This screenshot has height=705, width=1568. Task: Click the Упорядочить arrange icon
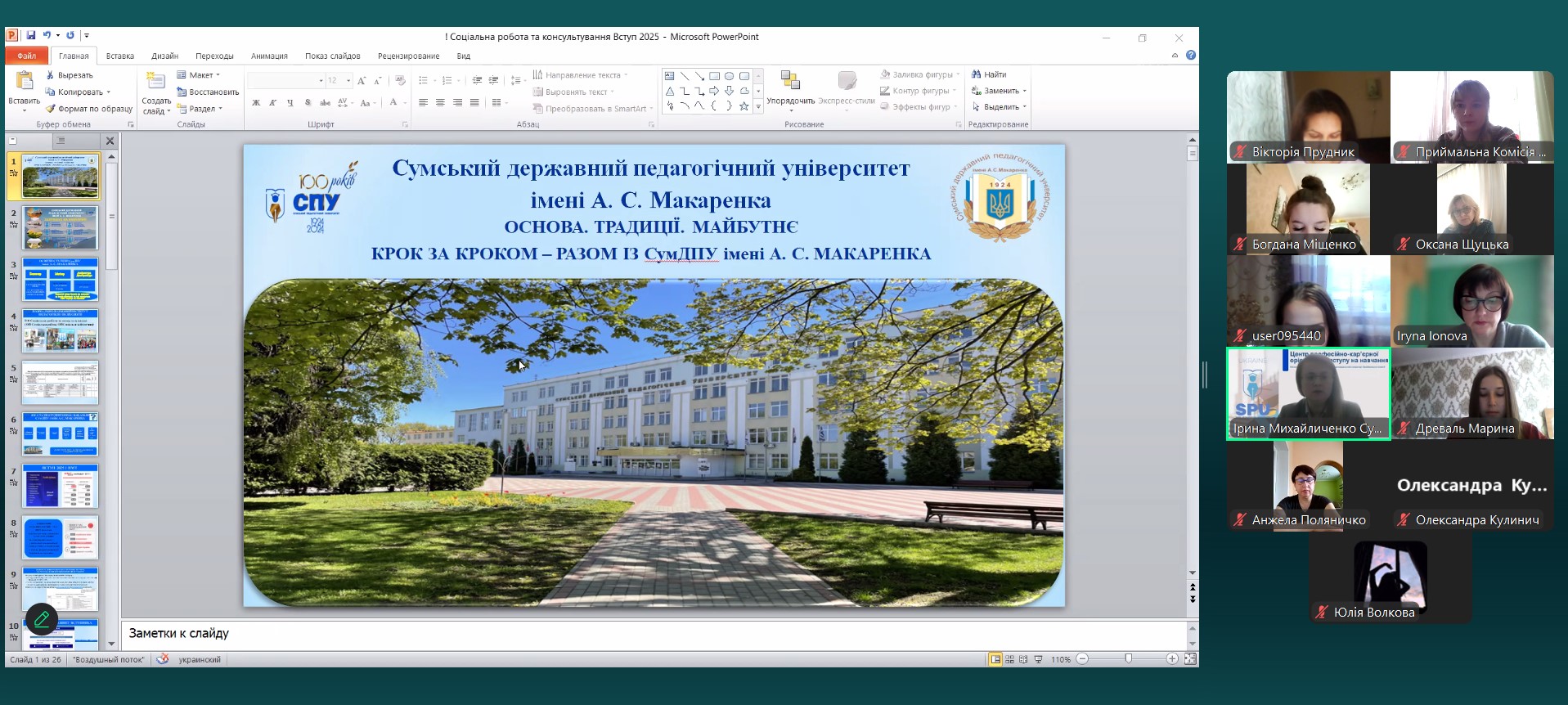pos(790,80)
